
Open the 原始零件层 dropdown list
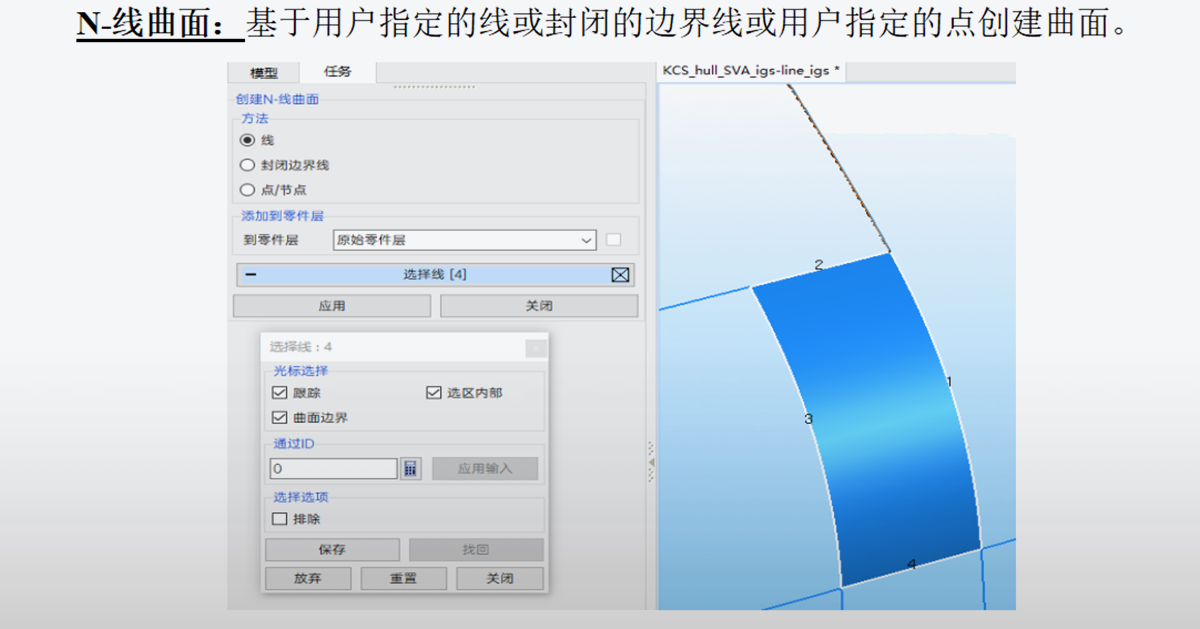click(586, 240)
